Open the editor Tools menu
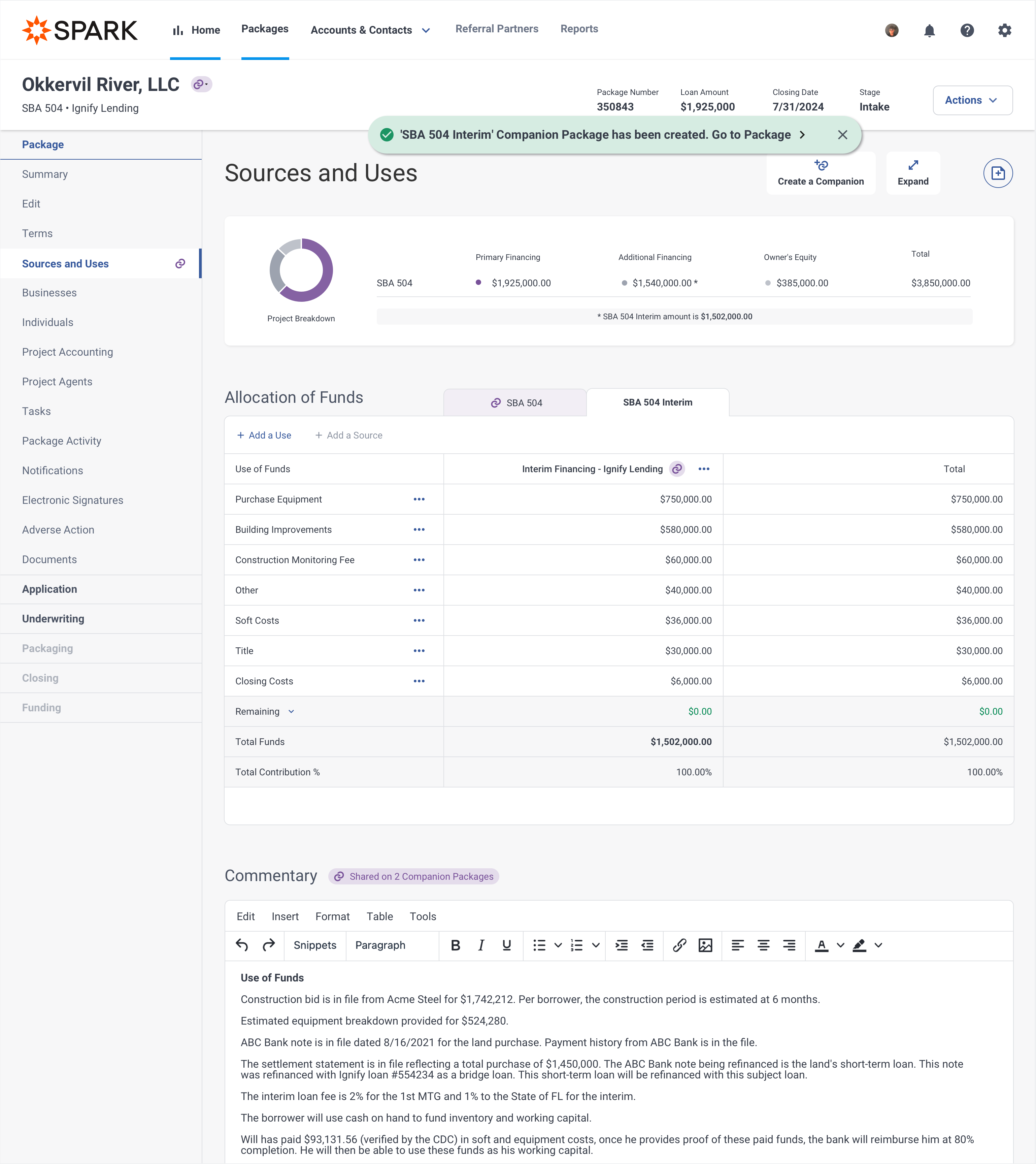This screenshot has height=1164, width=1036. click(423, 916)
